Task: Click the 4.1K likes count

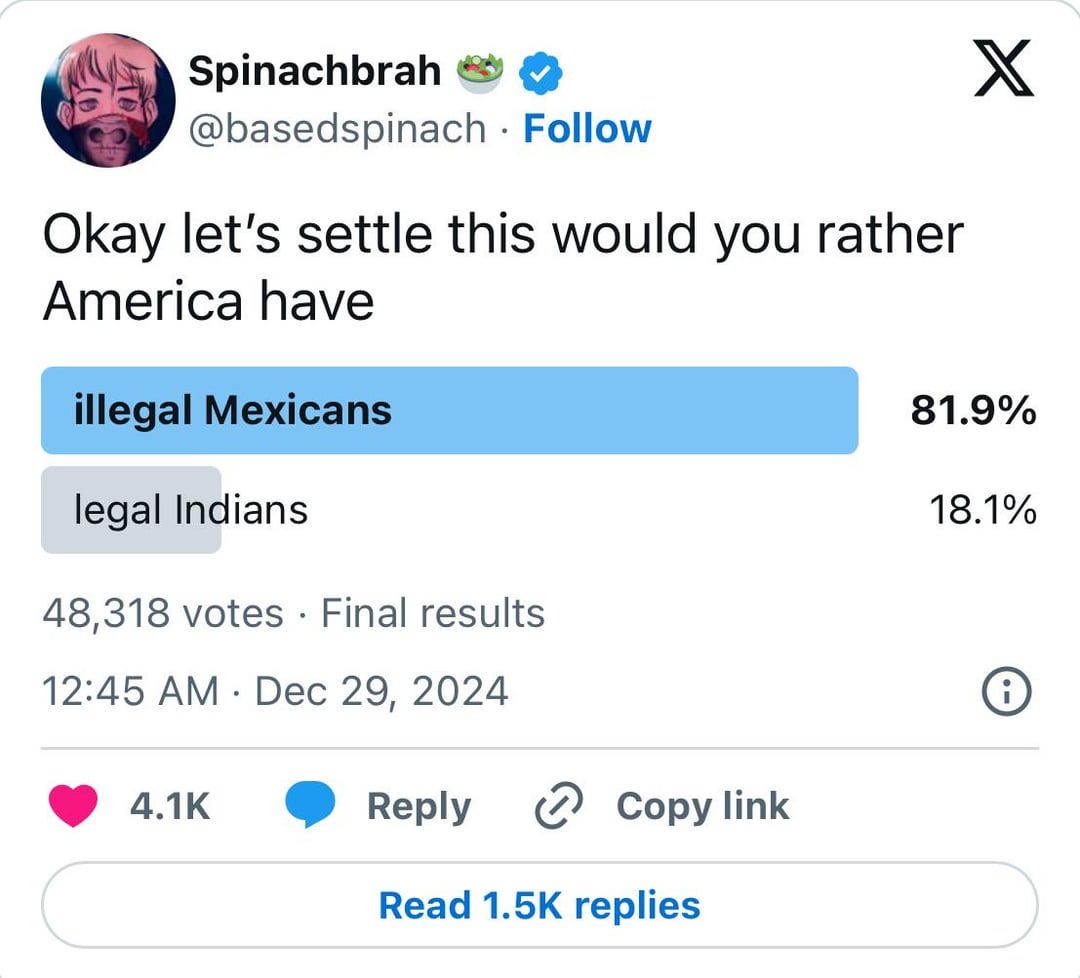Action: point(170,806)
